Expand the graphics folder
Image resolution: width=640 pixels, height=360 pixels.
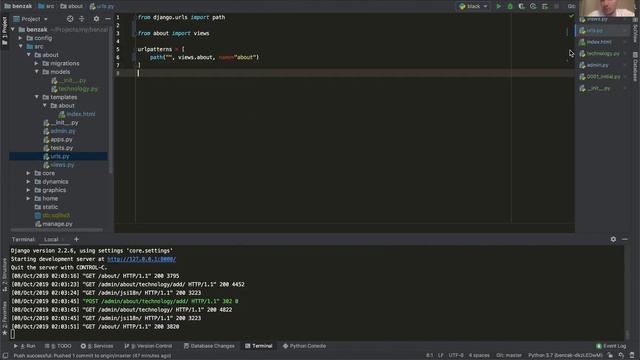click(28, 190)
